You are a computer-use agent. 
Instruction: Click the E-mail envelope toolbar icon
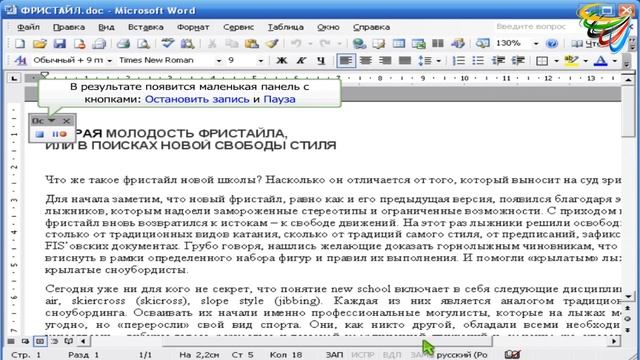[x=99, y=43]
